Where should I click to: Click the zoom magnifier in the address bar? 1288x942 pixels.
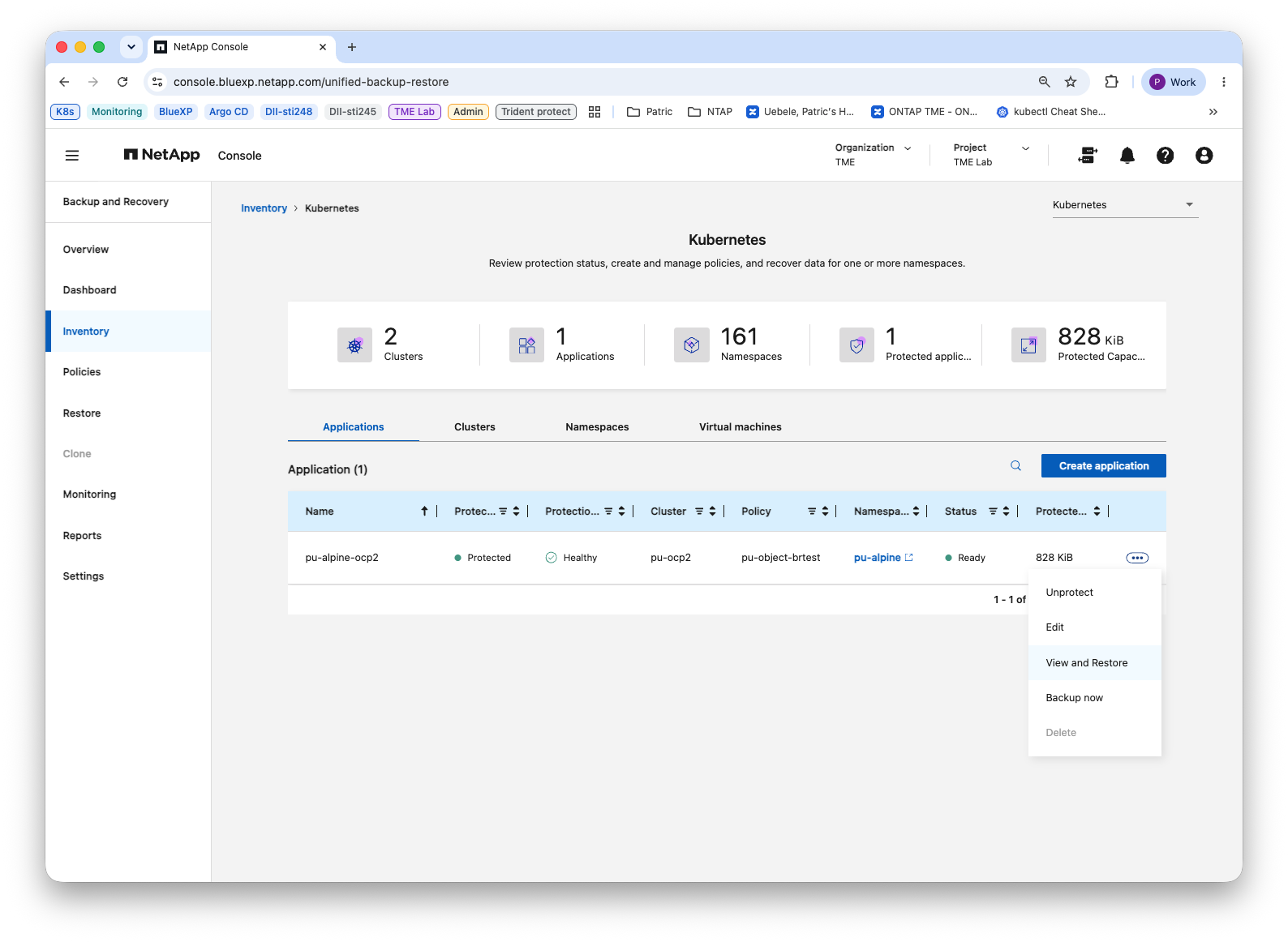pos(1045,82)
